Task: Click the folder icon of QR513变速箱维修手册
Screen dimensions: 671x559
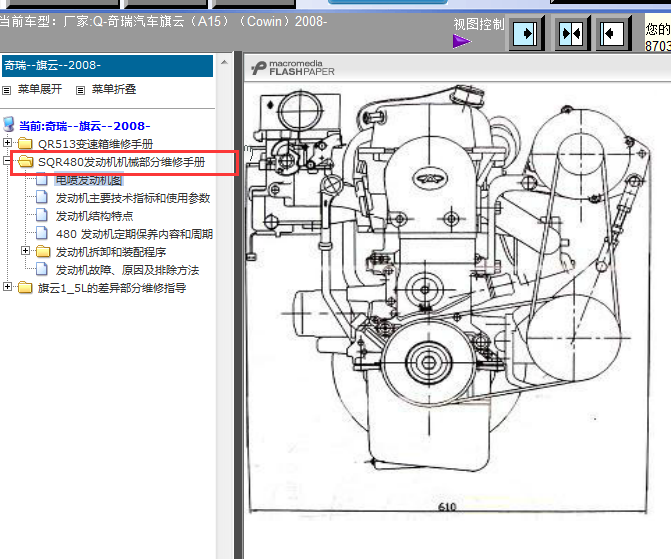Action: coord(25,143)
